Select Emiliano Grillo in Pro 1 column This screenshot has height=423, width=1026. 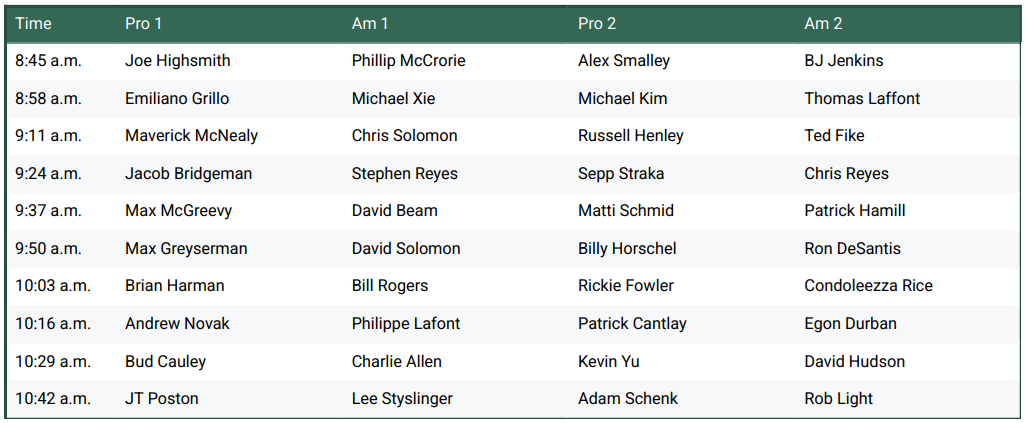(x=177, y=98)
